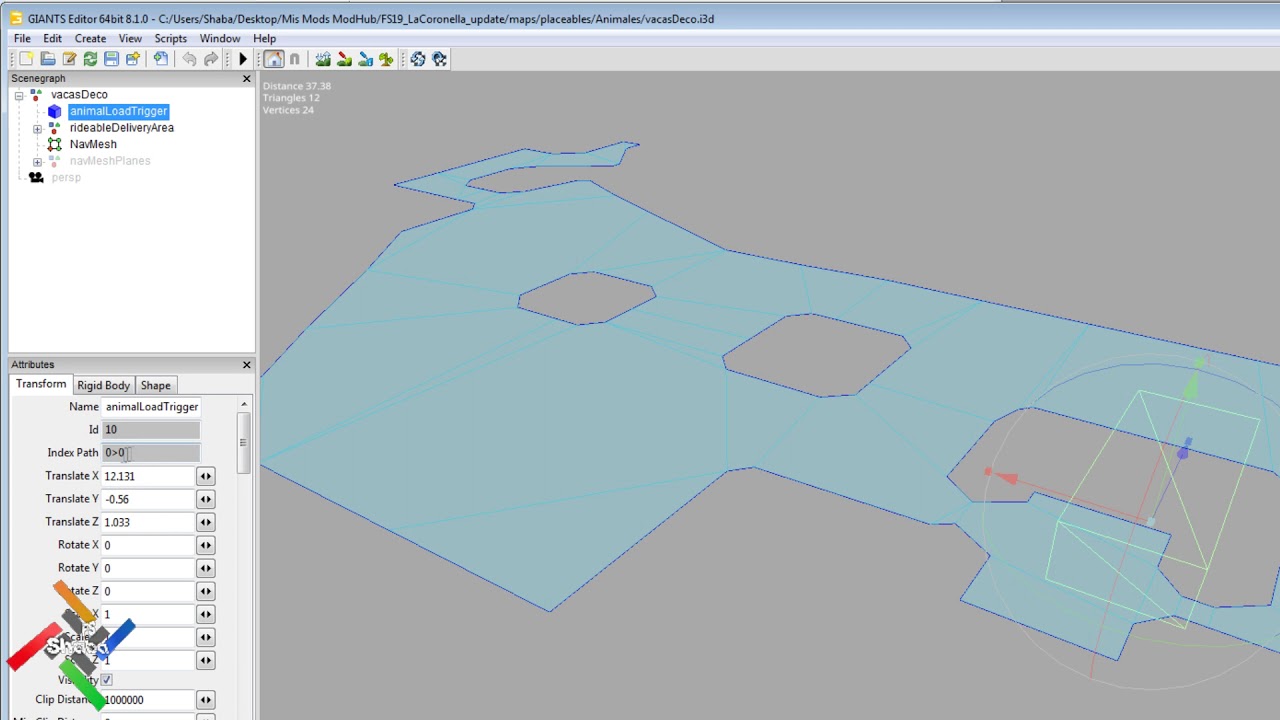Screen dimensions: 1280x720
Task: Switch to the Shape tab
Action: coord(155,385)
